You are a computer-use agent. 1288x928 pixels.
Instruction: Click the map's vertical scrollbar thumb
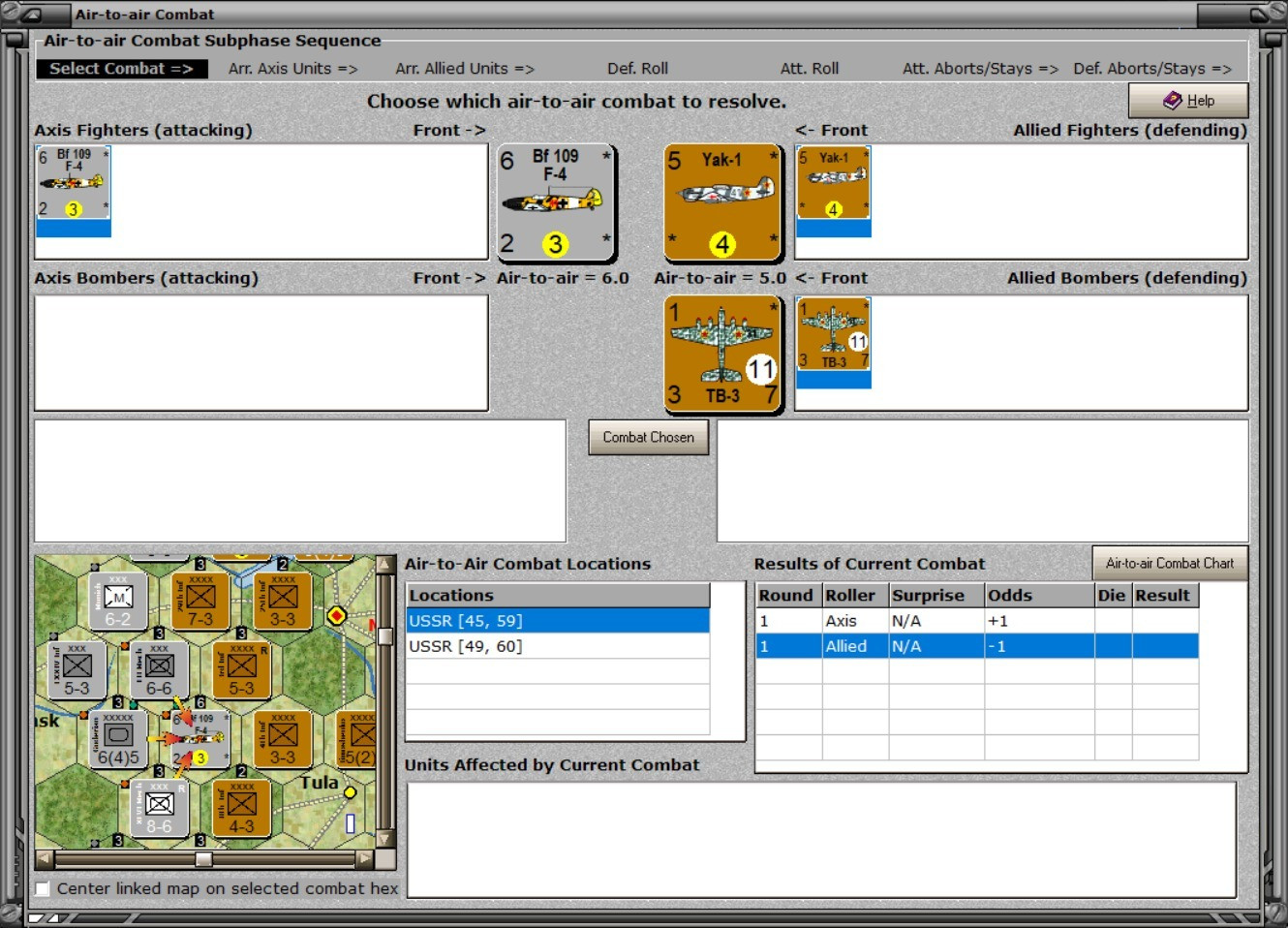pyautogui.click(x=385, y=636)
